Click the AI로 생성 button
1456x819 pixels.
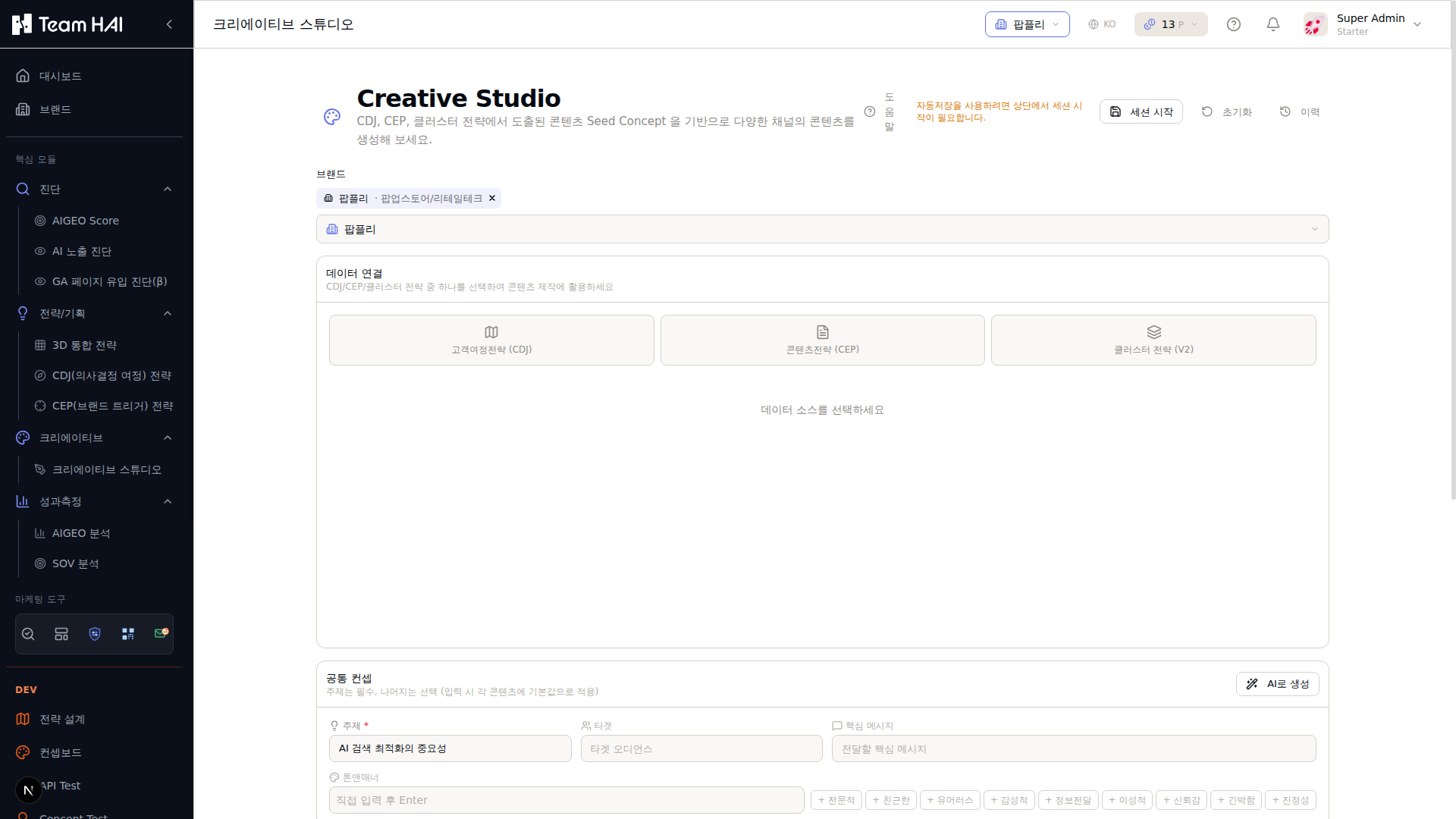click(1277, 684)
